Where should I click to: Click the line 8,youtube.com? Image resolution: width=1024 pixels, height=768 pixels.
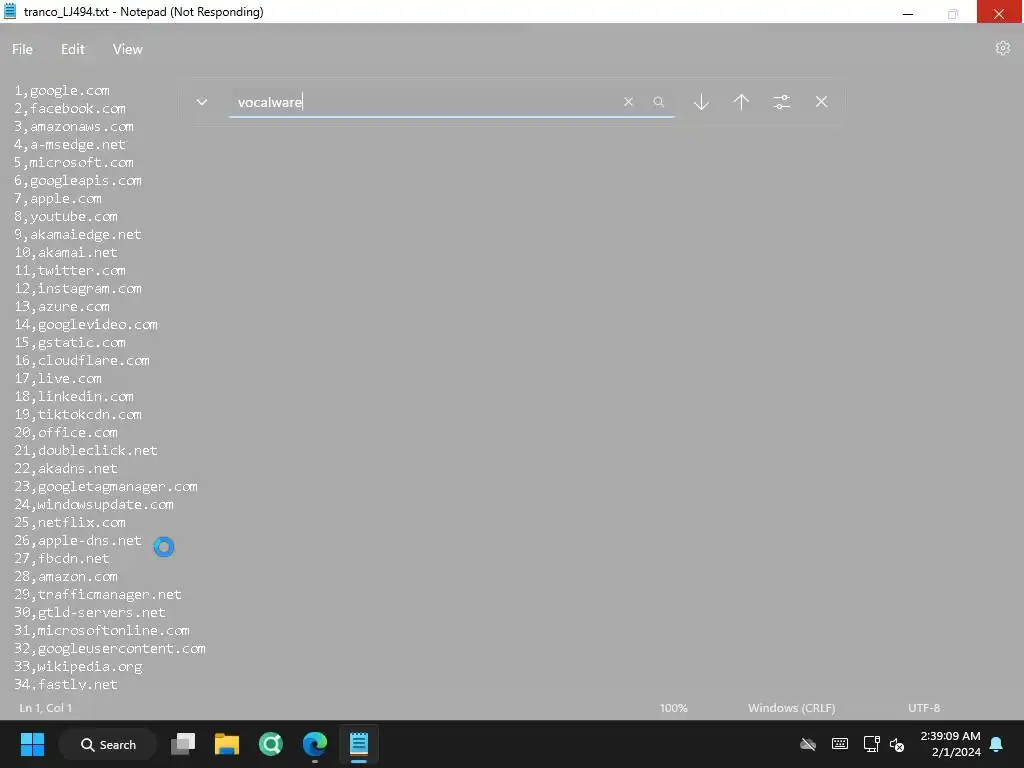click(66, 217)
